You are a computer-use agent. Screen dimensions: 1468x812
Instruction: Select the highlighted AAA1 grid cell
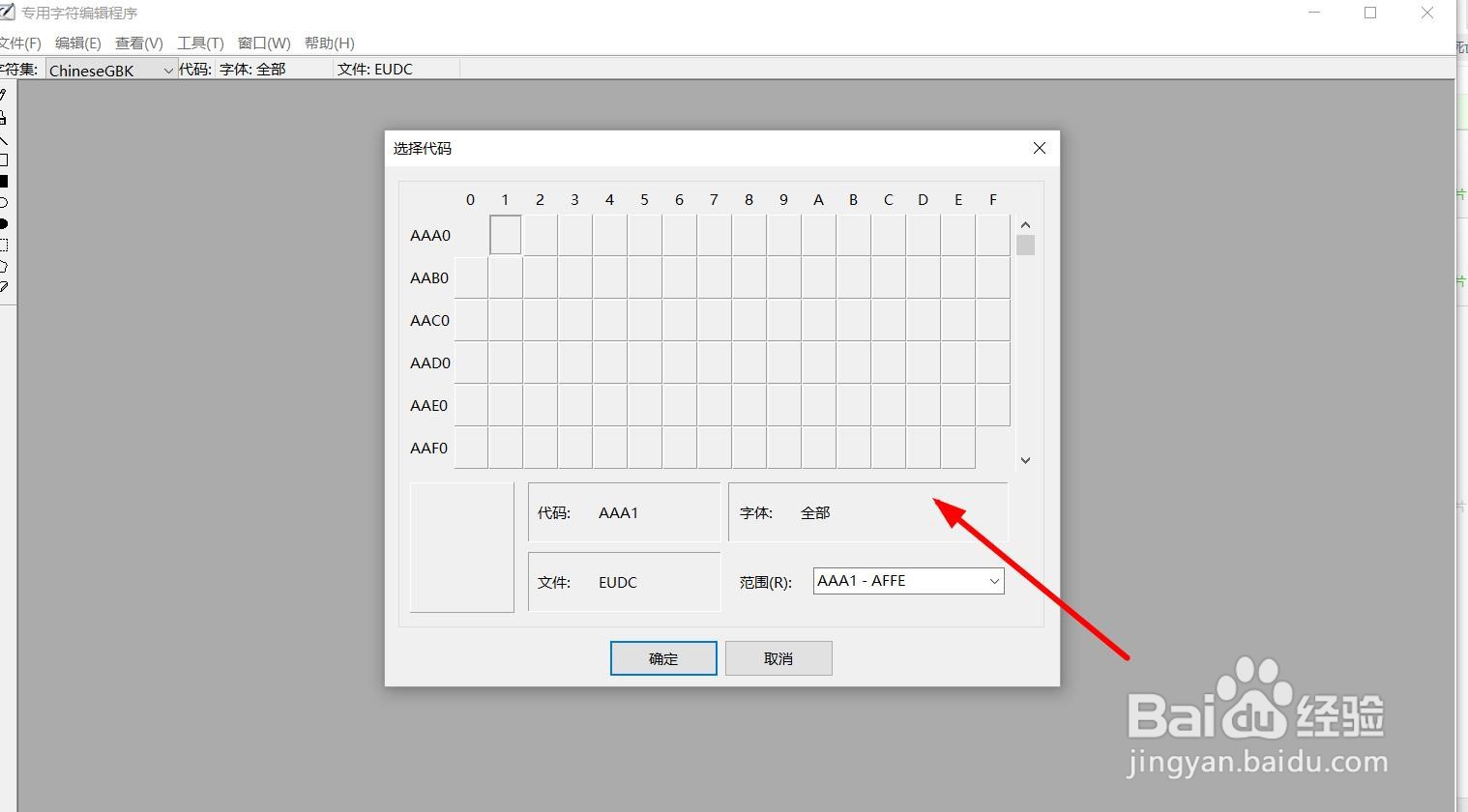pyautogui.click(x=505, y=234)
